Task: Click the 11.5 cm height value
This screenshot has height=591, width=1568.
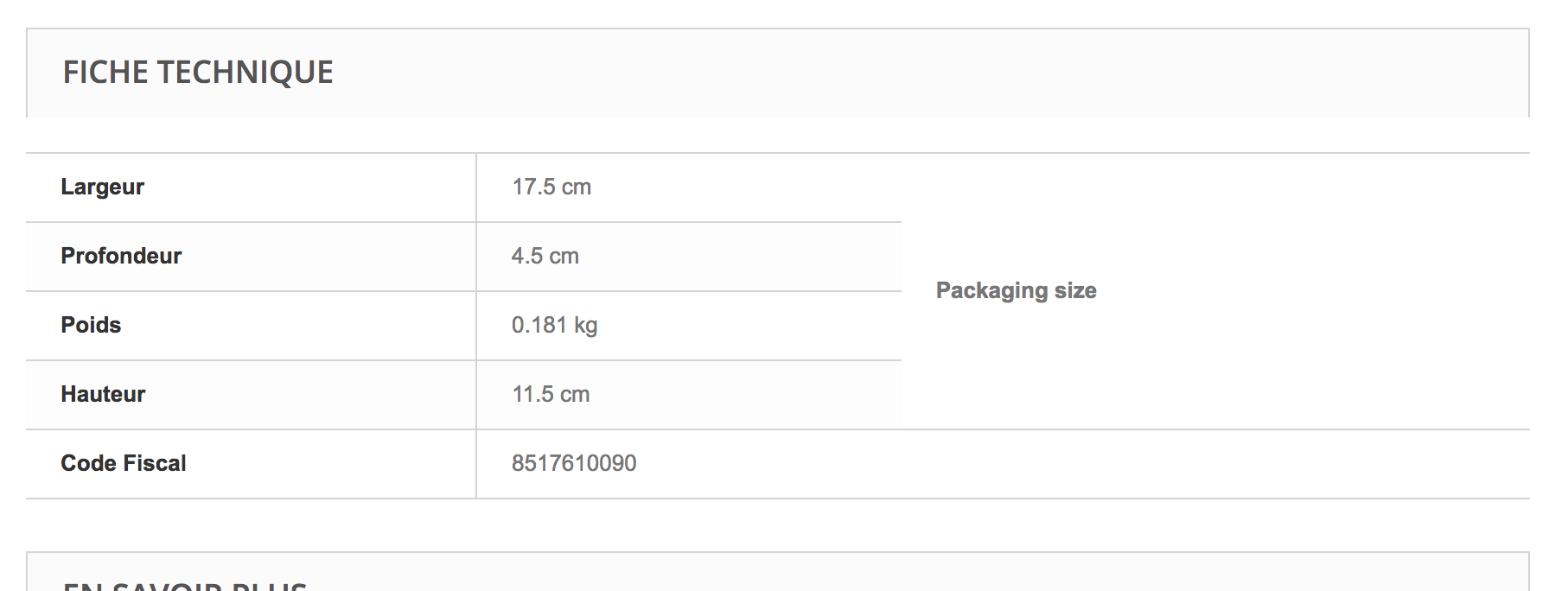Action: 551,394
